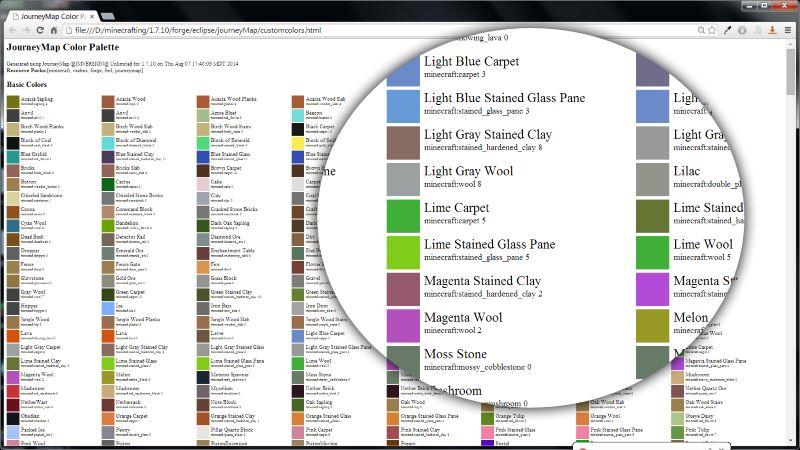Click the browser forward arrow
The image size is (800, 450).
26,31
